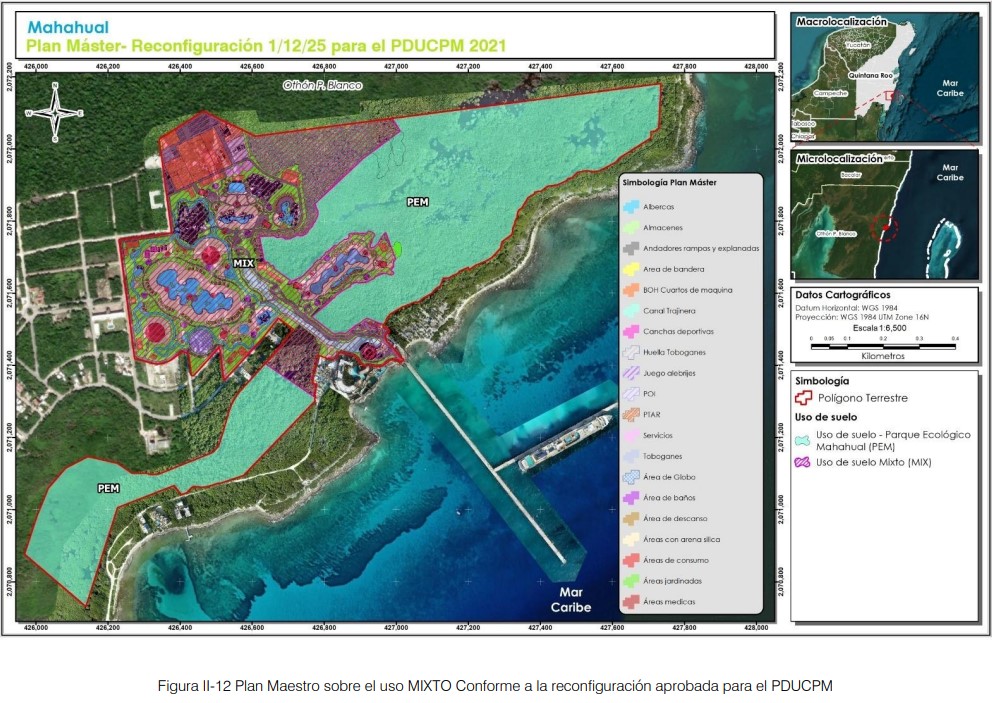The width and height of the screenshot is (992, 703).
Task: Open the Microlocalización inset map
Action: pos(885,216)
